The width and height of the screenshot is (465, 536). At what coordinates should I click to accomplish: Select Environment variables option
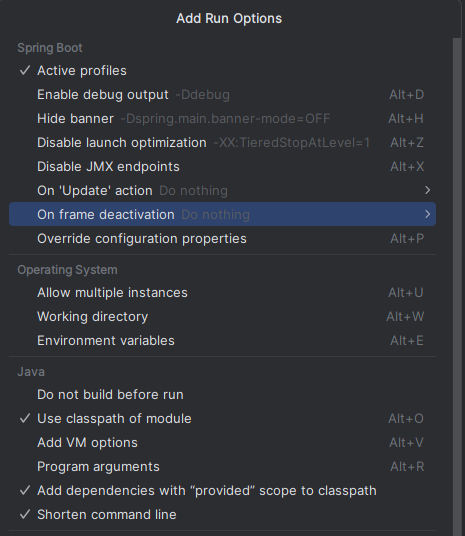[x=222, y=340]
